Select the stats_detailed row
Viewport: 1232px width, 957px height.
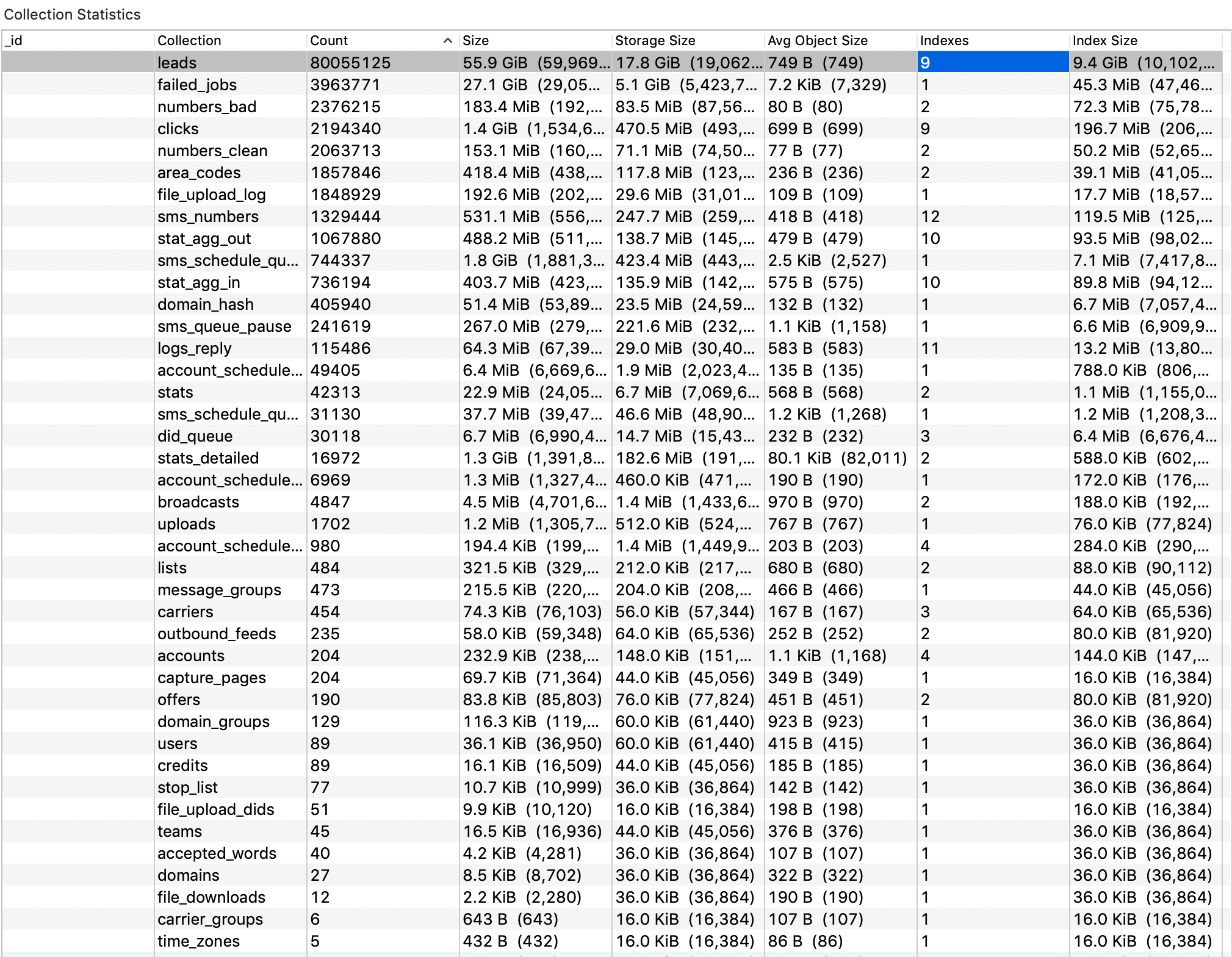pos(207,458)
